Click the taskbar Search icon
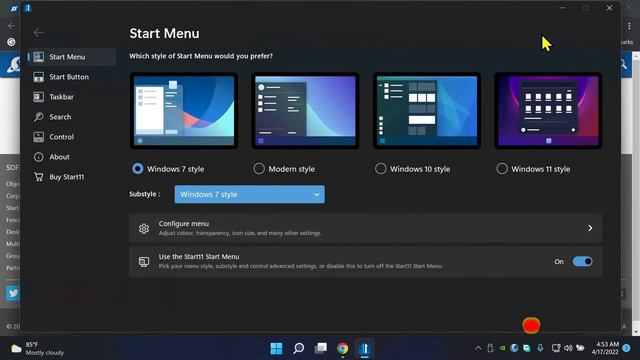This screenshot has width=640, height=360. [299, 348]
